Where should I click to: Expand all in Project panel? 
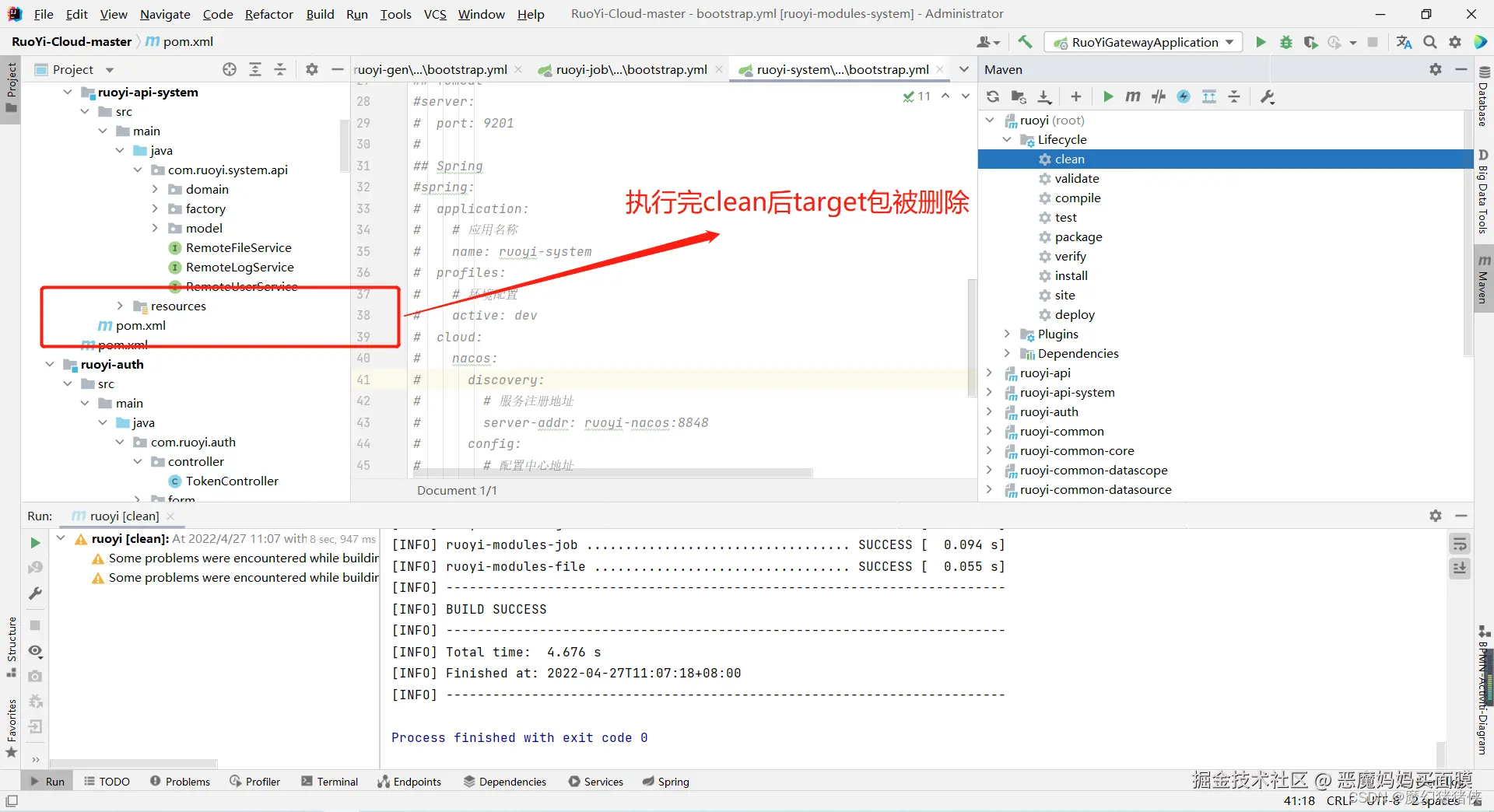pyautogui.click(x=255, y=69)
